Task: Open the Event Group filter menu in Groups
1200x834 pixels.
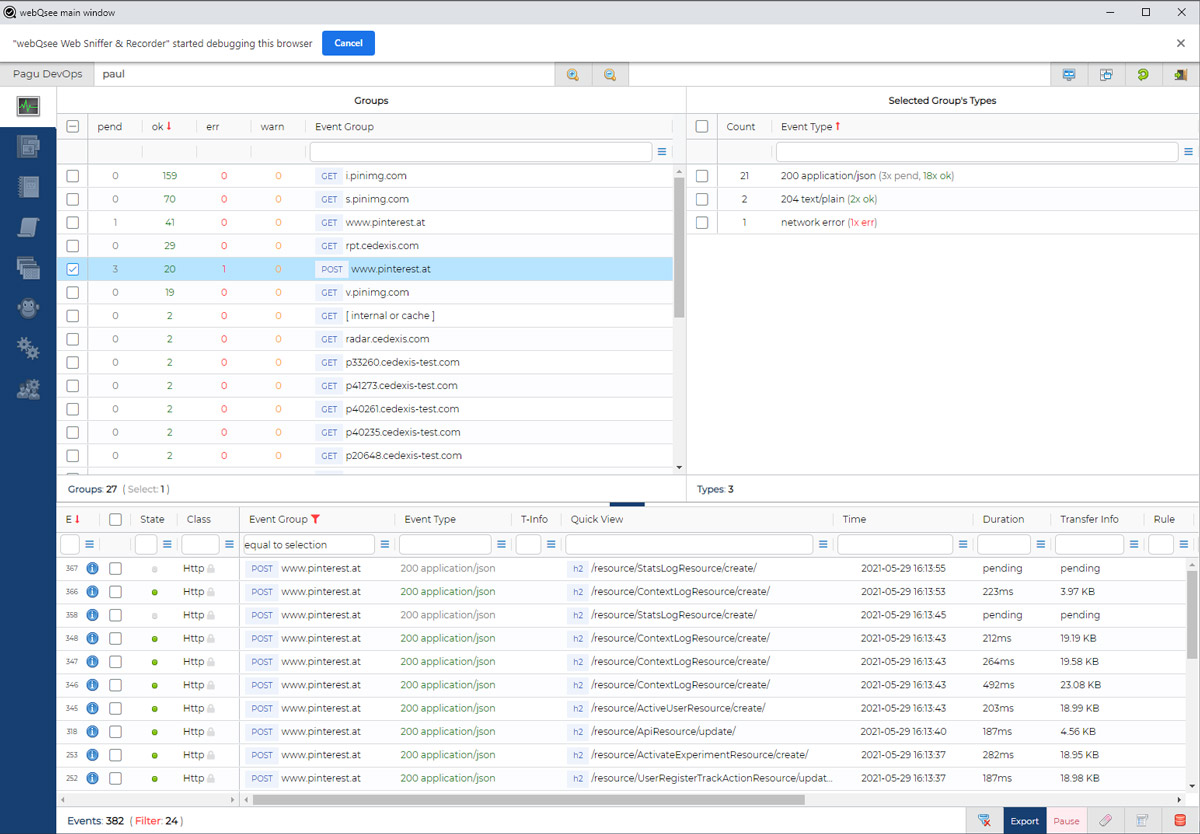Action: [662, 152]
